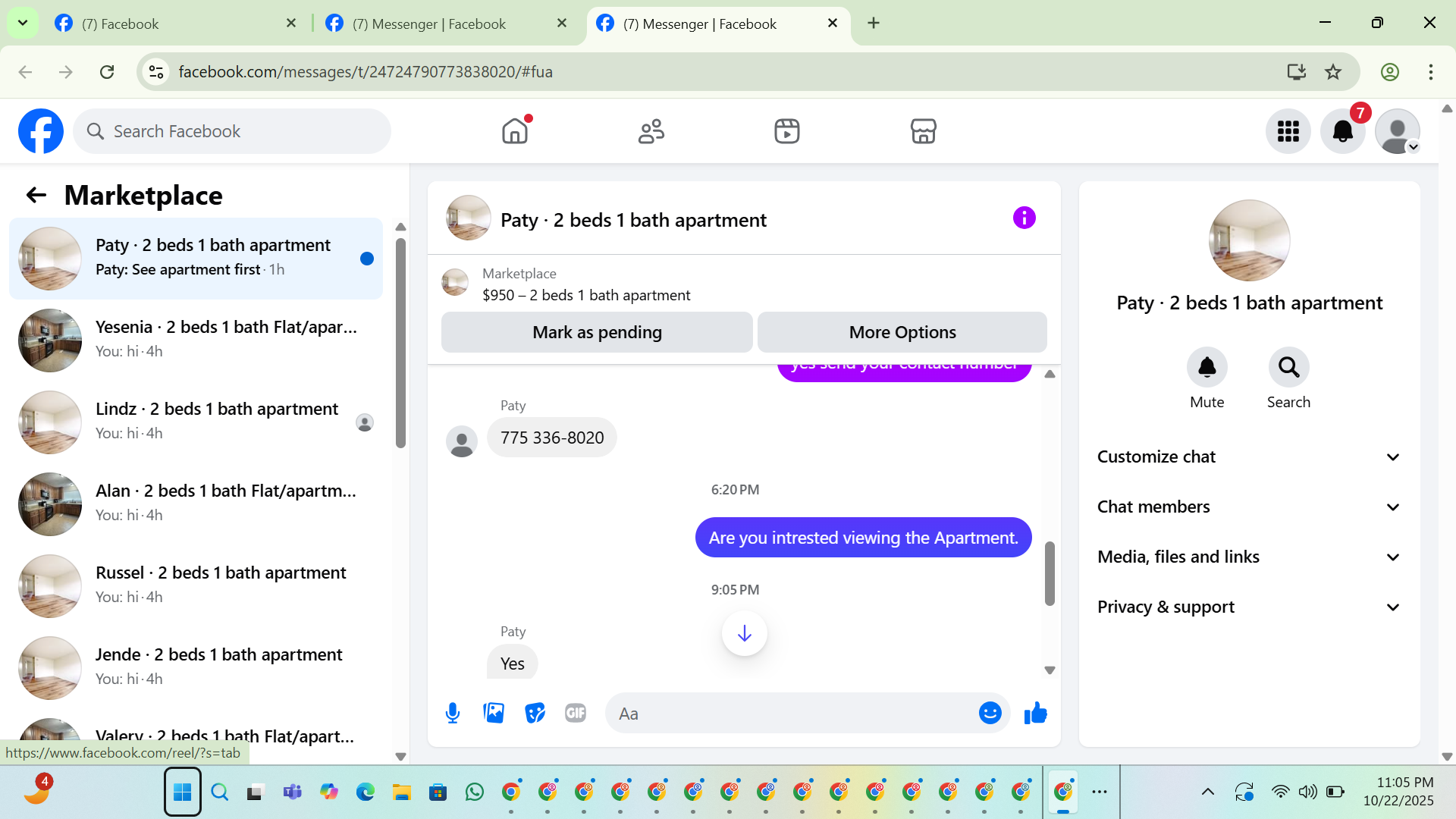1456x819 pixels.
Task: Switch to the first Facebook browser tab
Action: click(x=174, y=24)
